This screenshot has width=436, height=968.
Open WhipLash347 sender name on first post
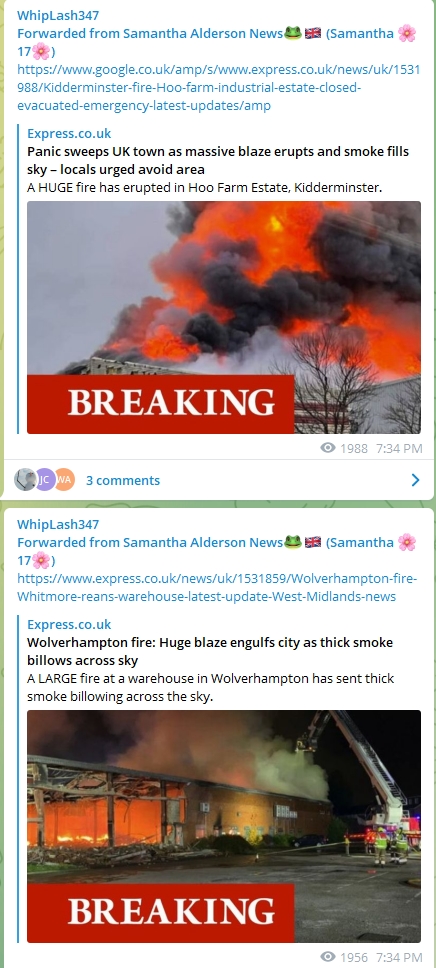[x=58, y=15]
